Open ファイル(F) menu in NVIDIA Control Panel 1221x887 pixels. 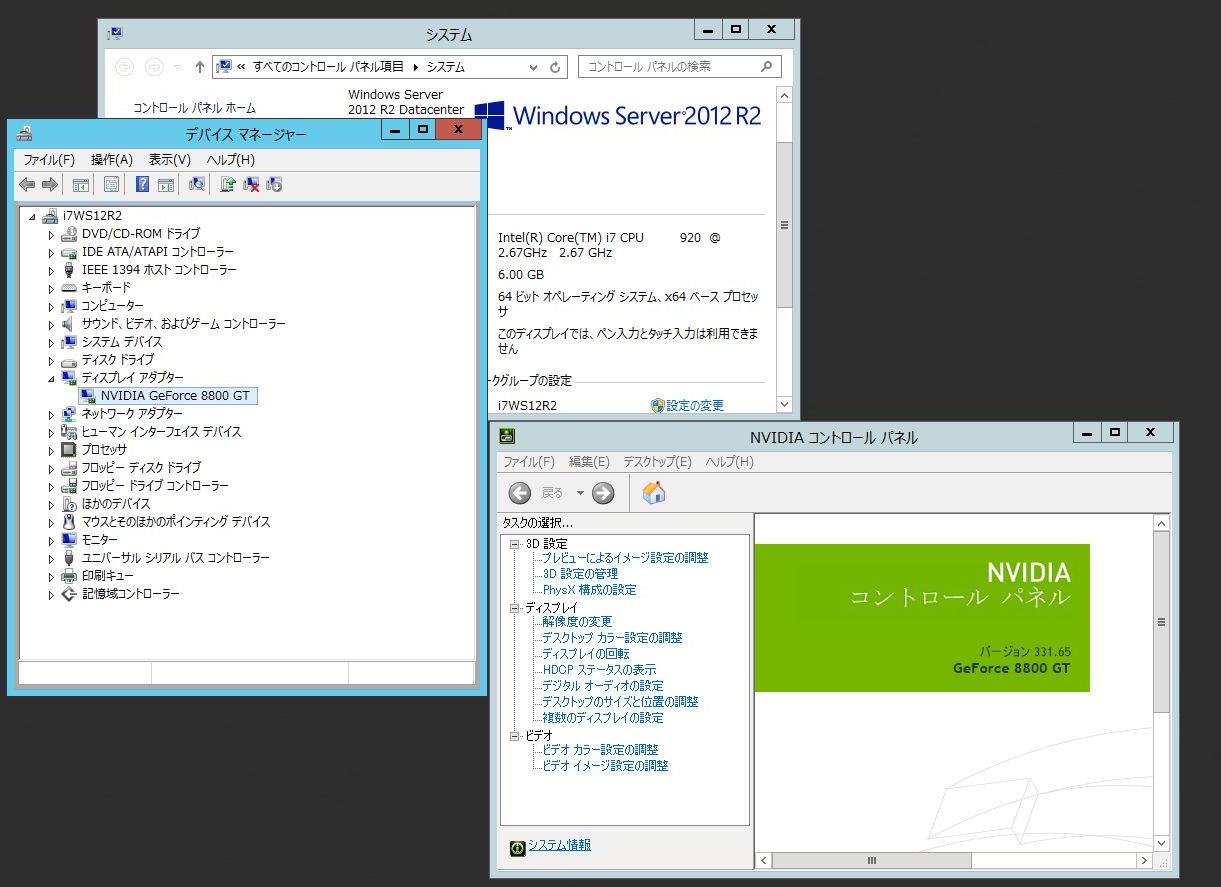[x=529, y=462]
